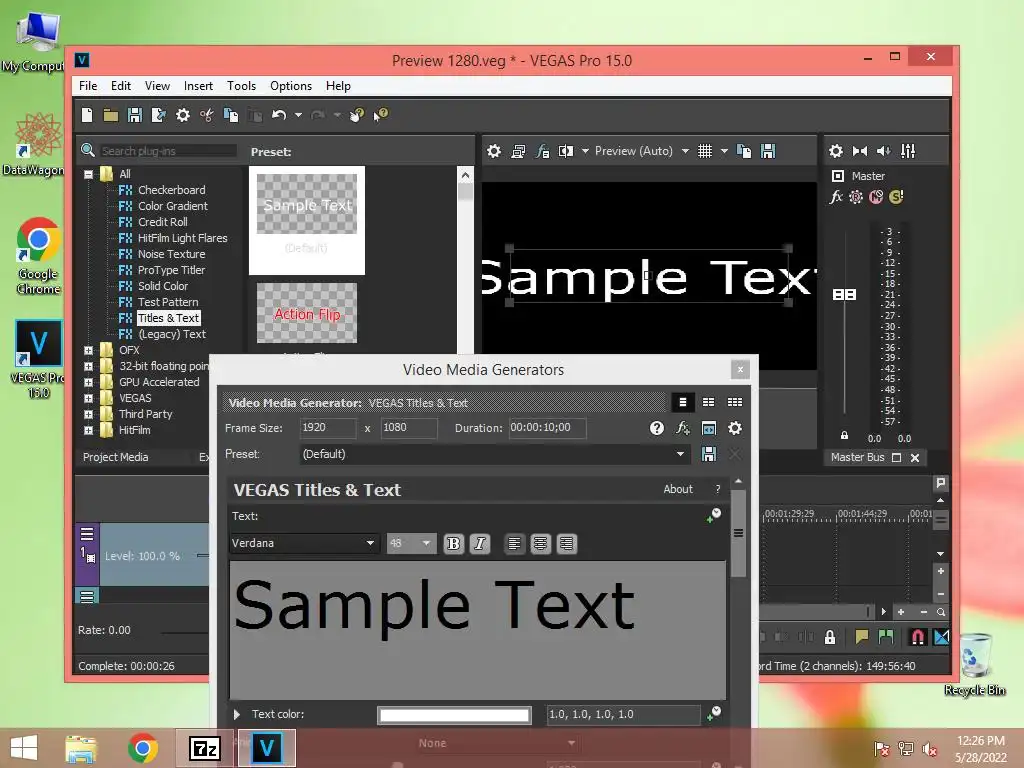1024x768 pixels.
Task: Click the Duration field 00:00:10;00
Action: point(547,428)
